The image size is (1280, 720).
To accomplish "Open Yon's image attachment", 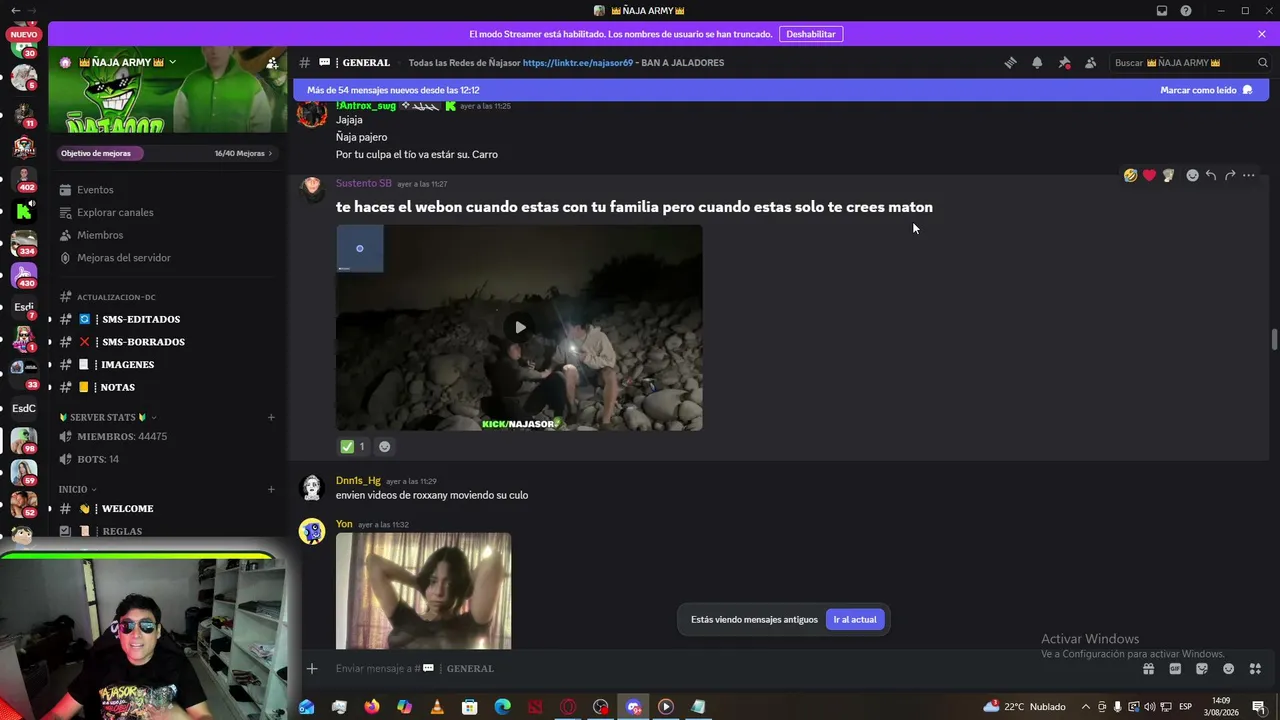I will coord(423,591).
